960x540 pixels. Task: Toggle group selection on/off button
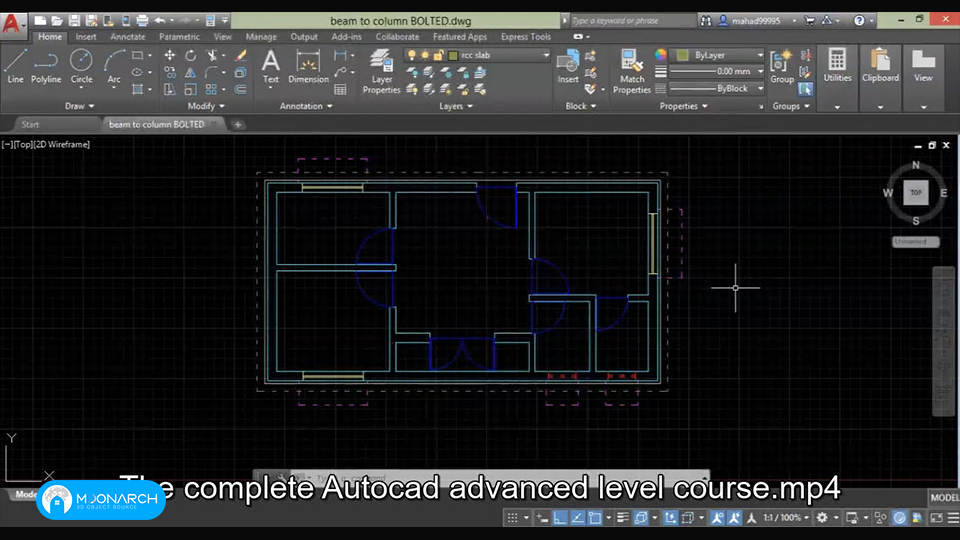[805, 89]
